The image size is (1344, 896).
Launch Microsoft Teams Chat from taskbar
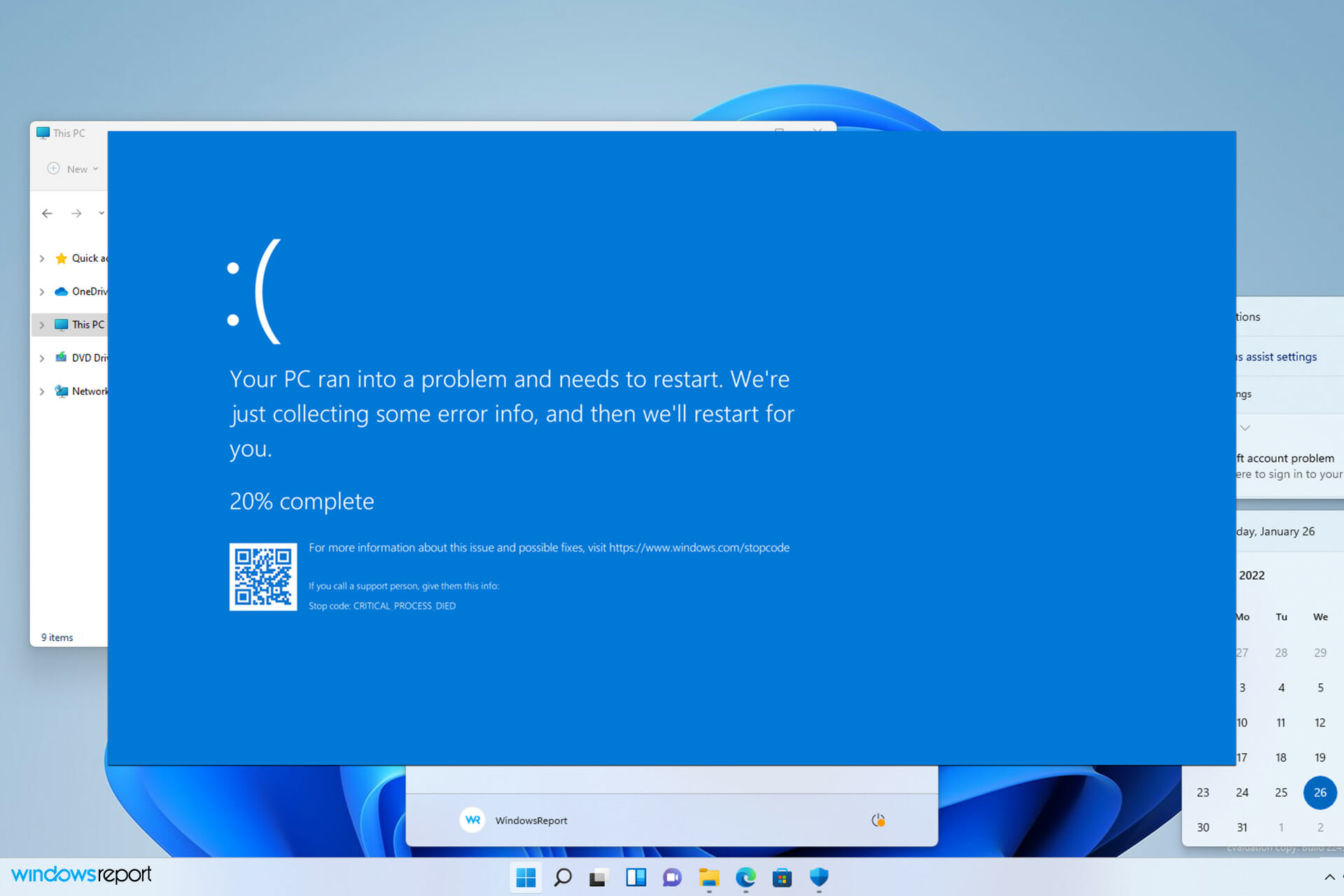coord(672,877)
